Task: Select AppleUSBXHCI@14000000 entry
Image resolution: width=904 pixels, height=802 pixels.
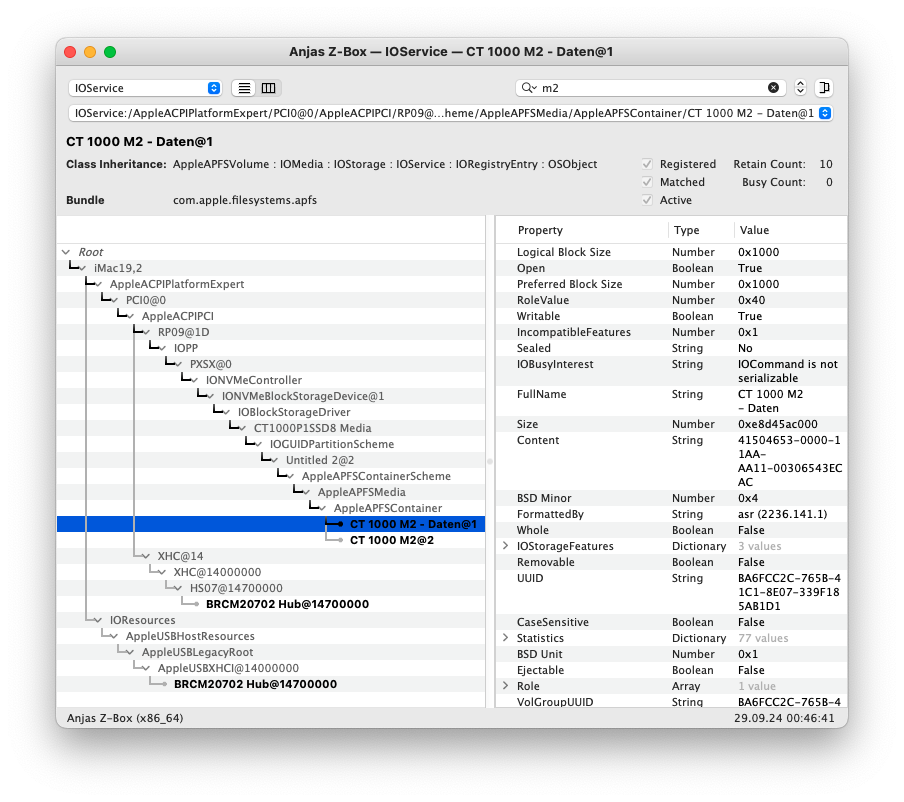Action: pos(228,668)
